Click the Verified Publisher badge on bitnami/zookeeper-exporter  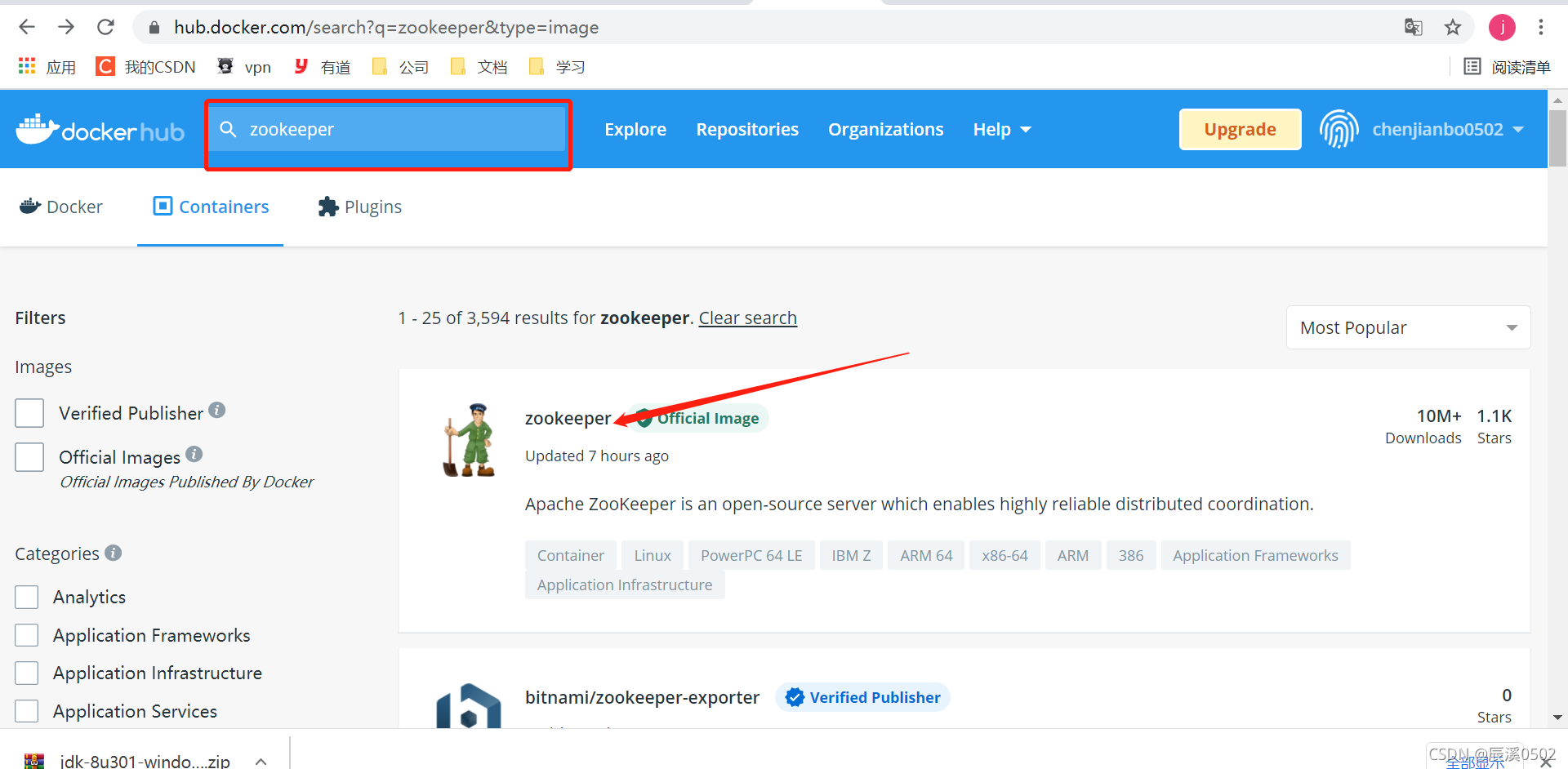coord(862,697)
